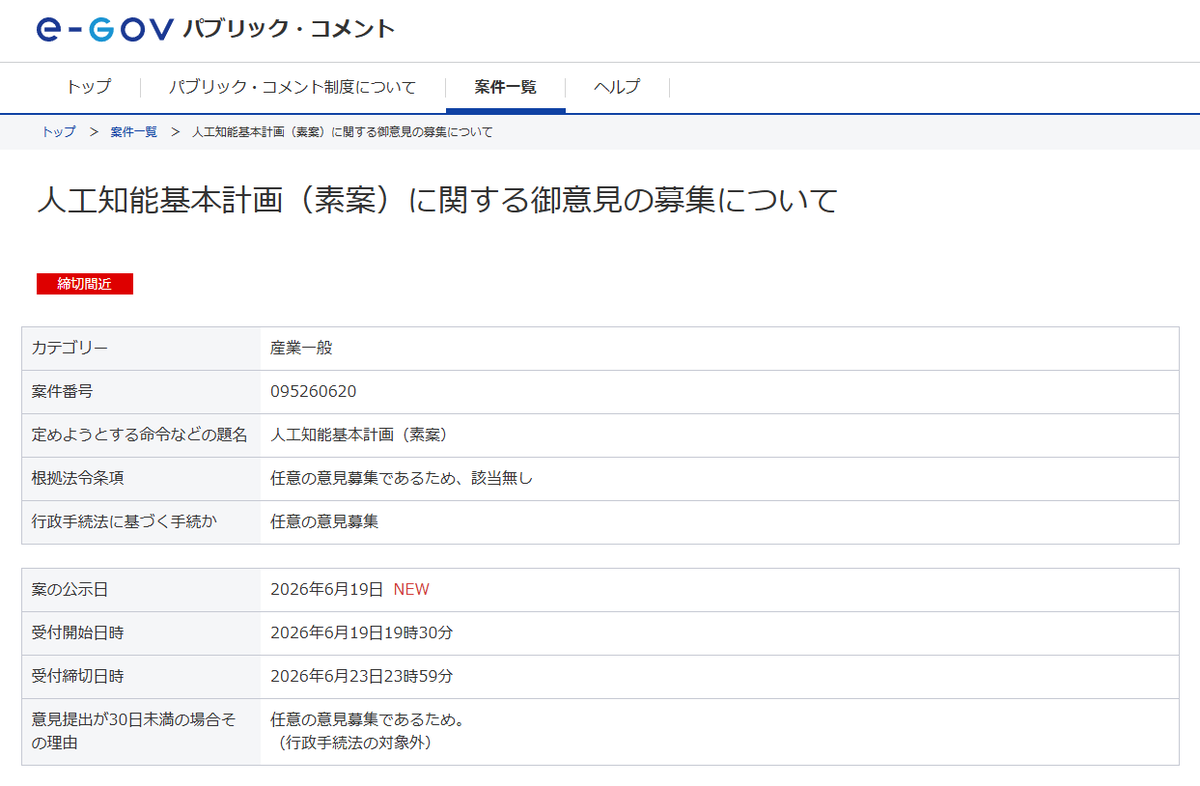Open the ヘルプ navigation tab
This screenshot has width=1200, height=786.
617,87
